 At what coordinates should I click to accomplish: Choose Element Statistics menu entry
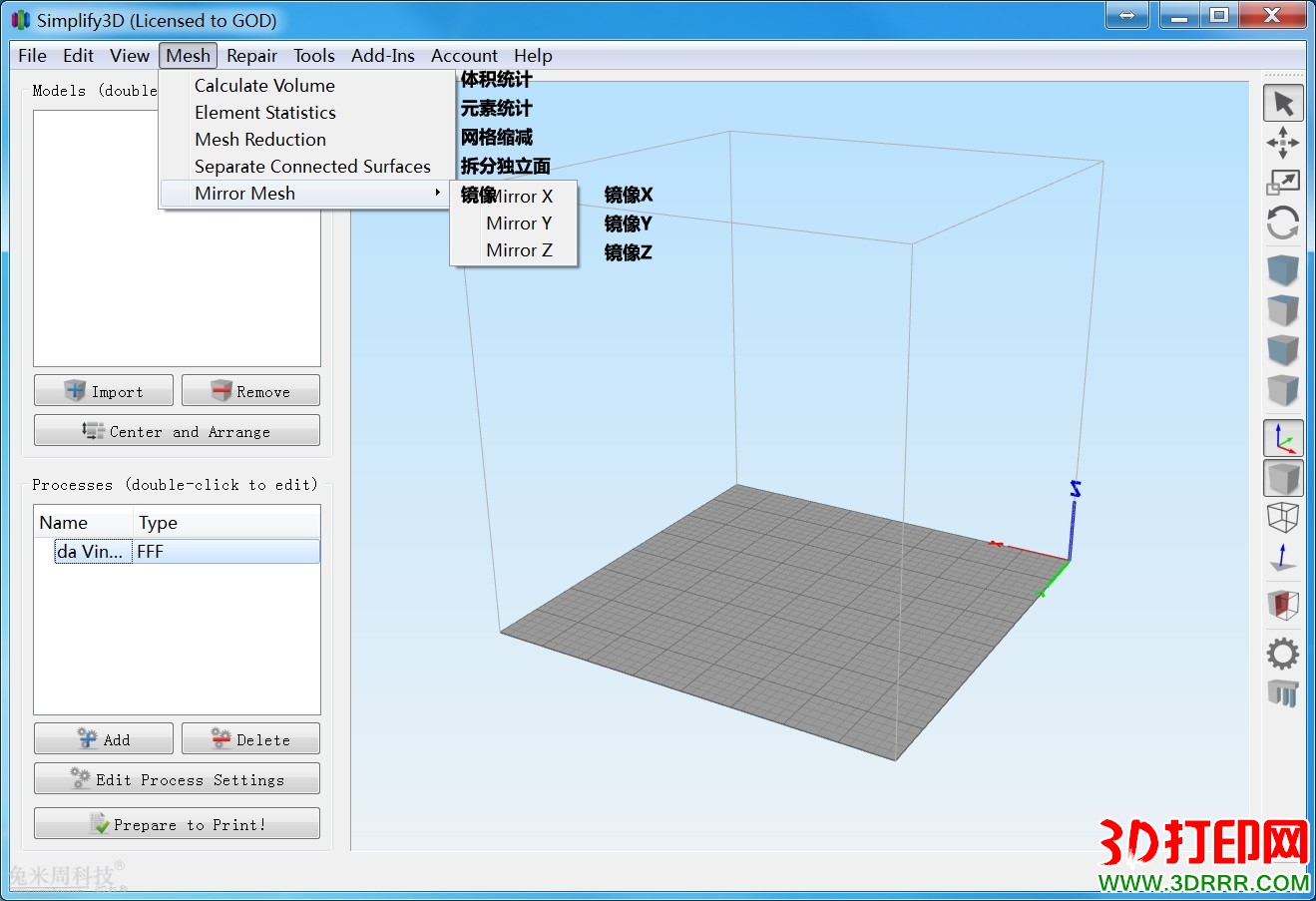[307, 113]
